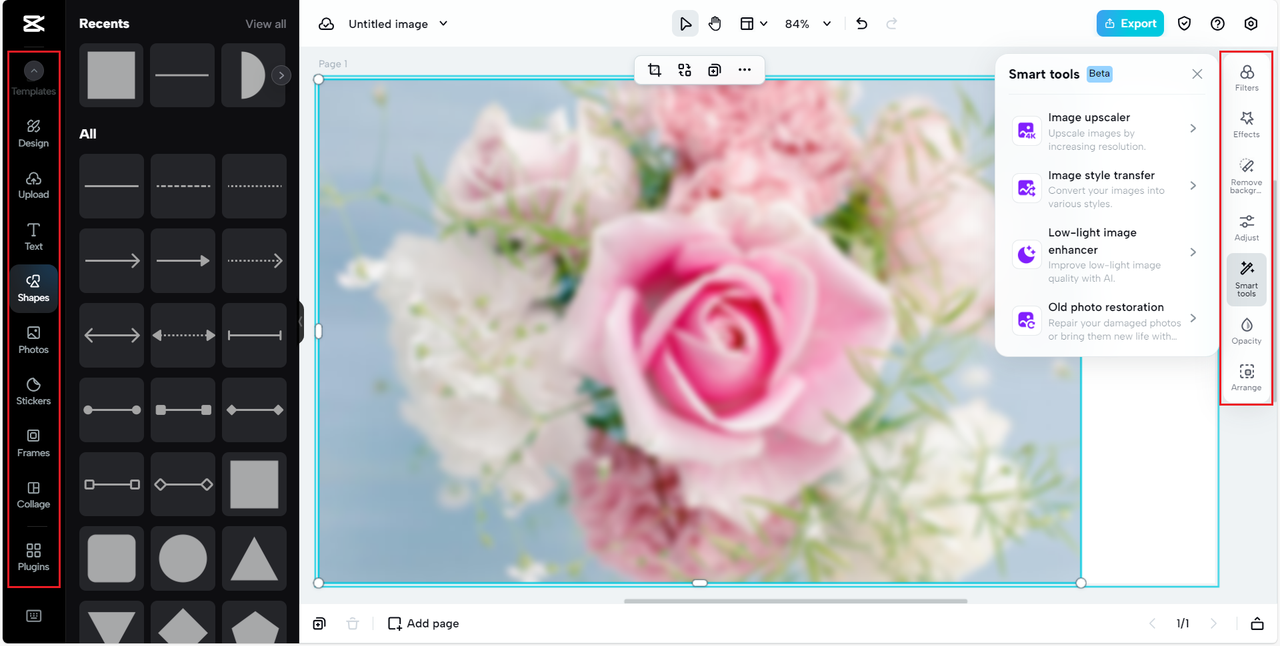The image size is (1280, 646).
Task: Open the Upload panel
Action: click(x=33, y=185)
